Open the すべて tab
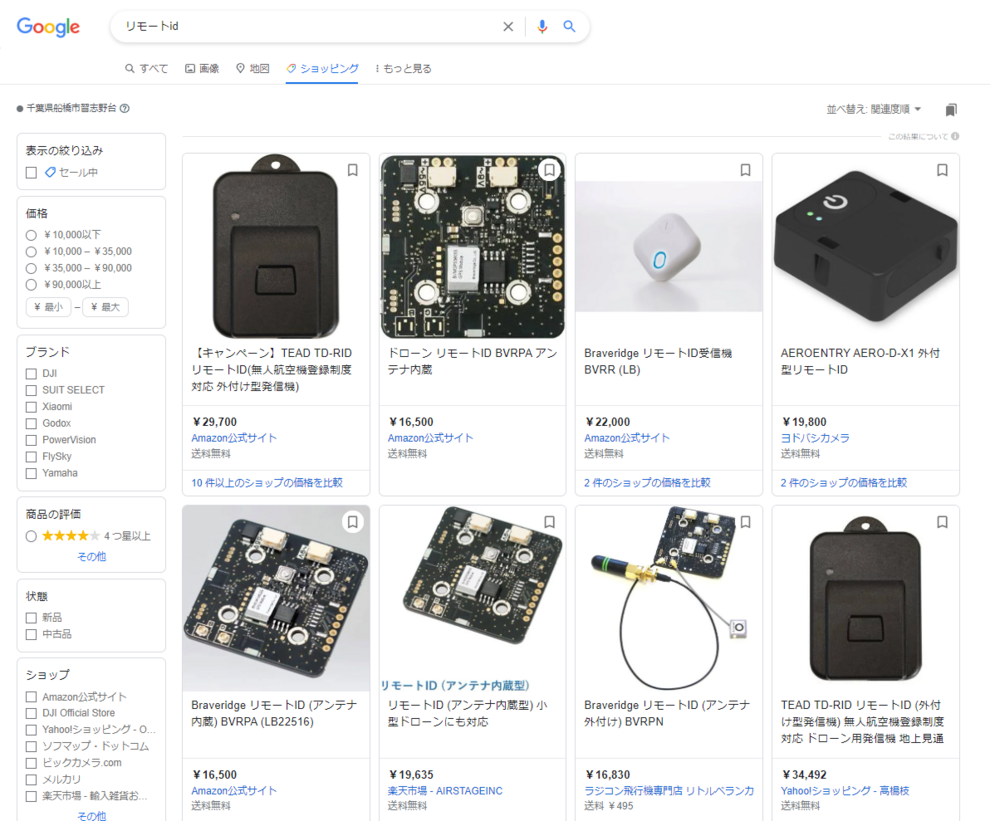The image size is (990, 821). (x=146, y=68)
